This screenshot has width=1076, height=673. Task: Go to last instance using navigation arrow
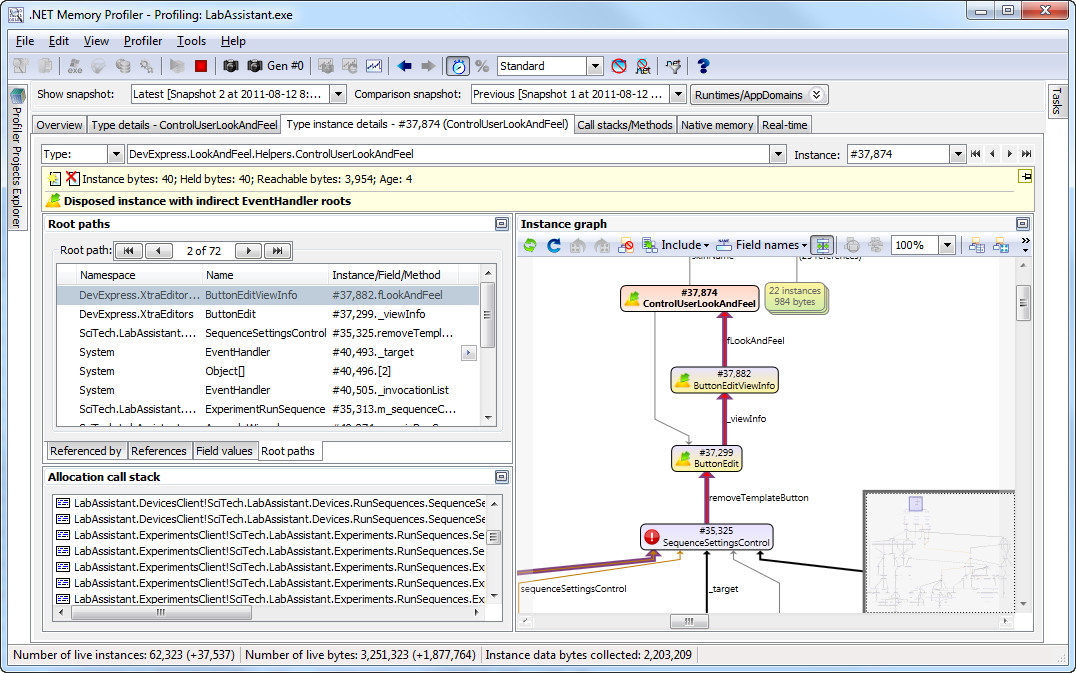pyautogui.click(x=1026, y=154)
